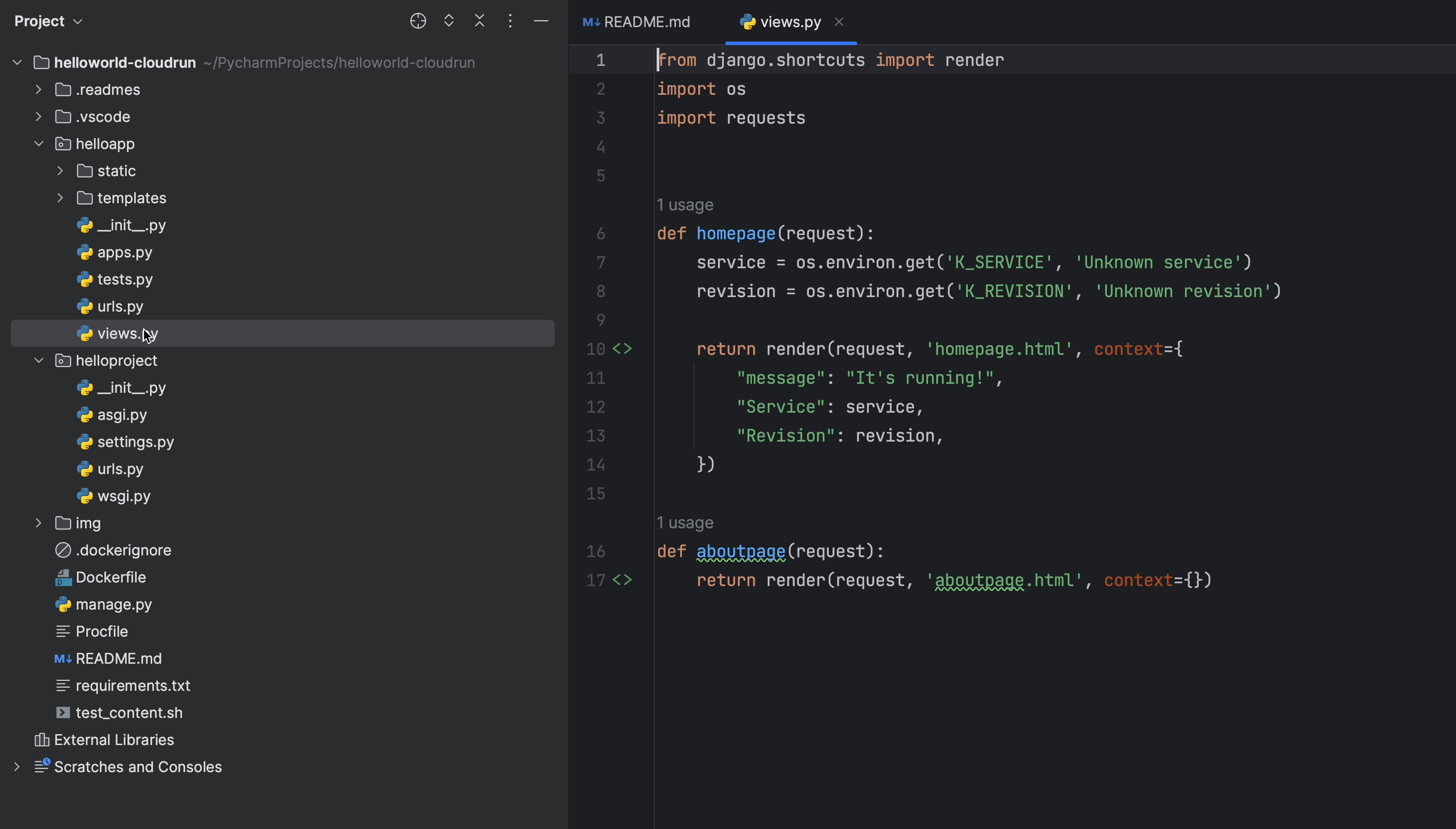This screenshot has width=1456, height=829.
Task: Expand the templates folder
Action: (x=61, y=198)
